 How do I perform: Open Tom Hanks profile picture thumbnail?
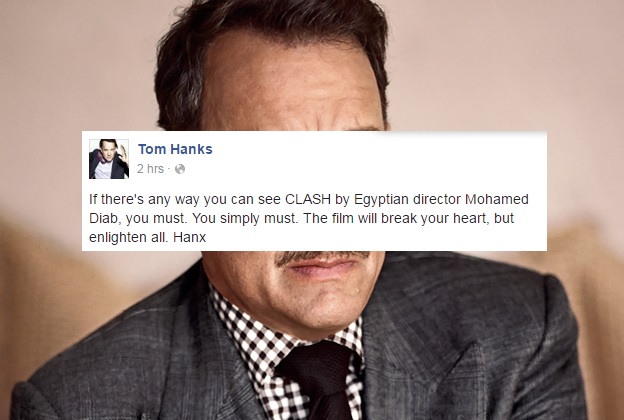click(109, 159)
